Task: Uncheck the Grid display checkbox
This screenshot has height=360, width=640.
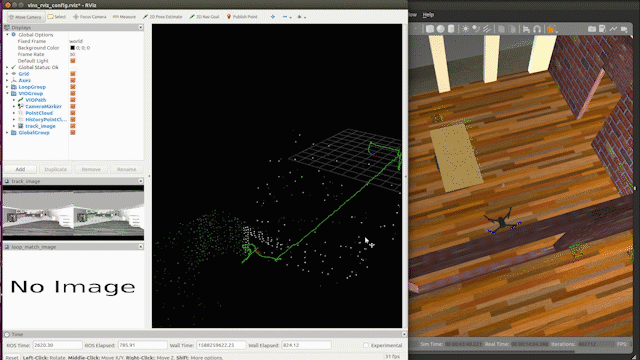Action: (x=73, y=74)
